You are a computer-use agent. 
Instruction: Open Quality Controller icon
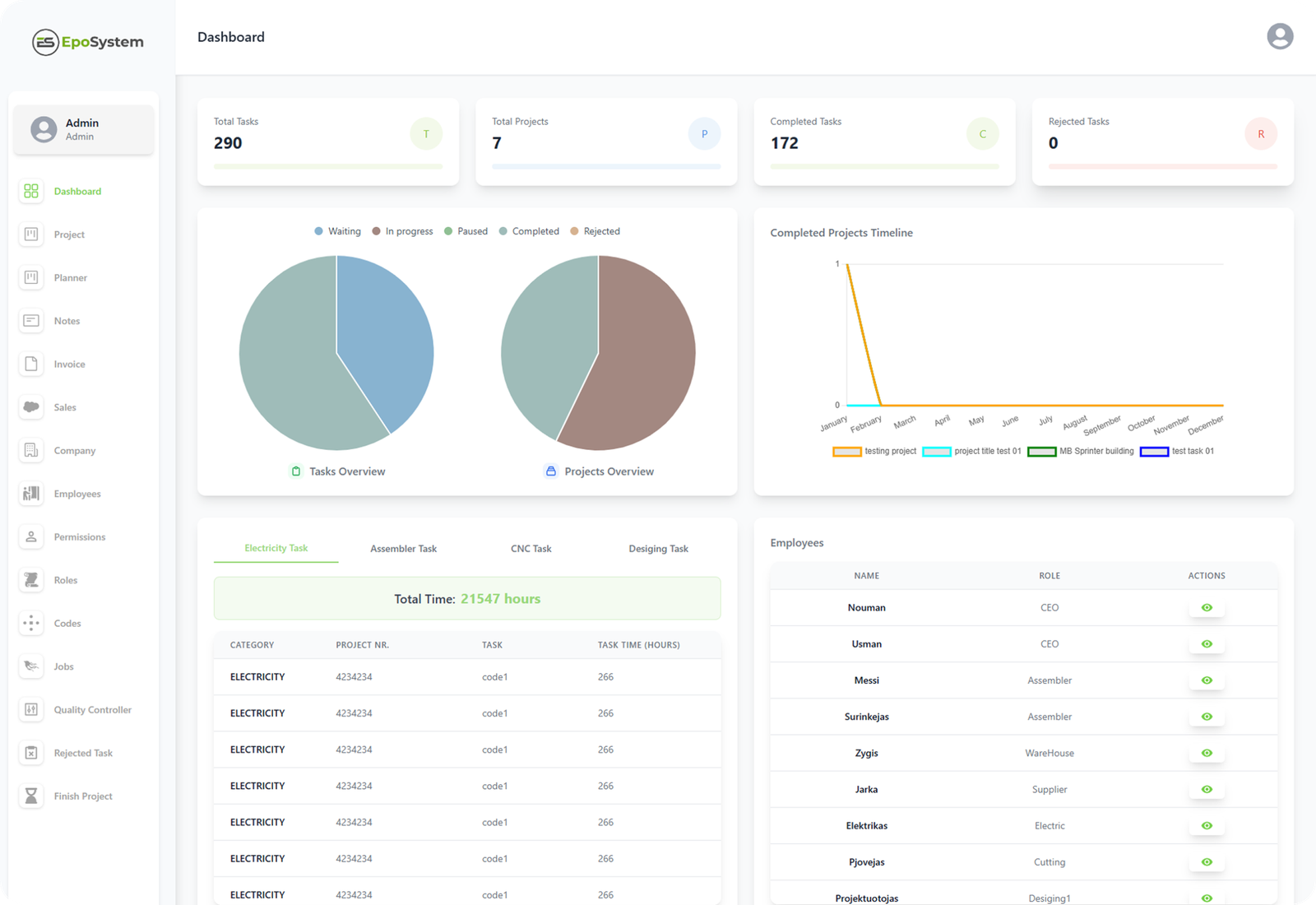click(31, 710)
